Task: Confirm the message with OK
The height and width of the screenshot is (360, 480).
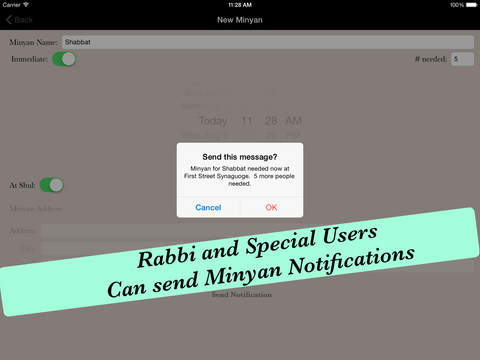Action: tap(271, 207)
